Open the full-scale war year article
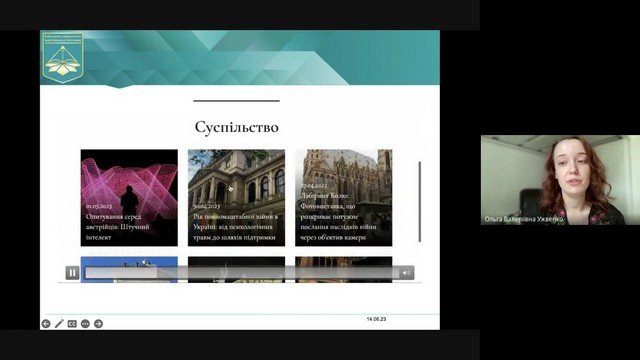The height and width of the screenshot is (360, 640). (236, 198)
